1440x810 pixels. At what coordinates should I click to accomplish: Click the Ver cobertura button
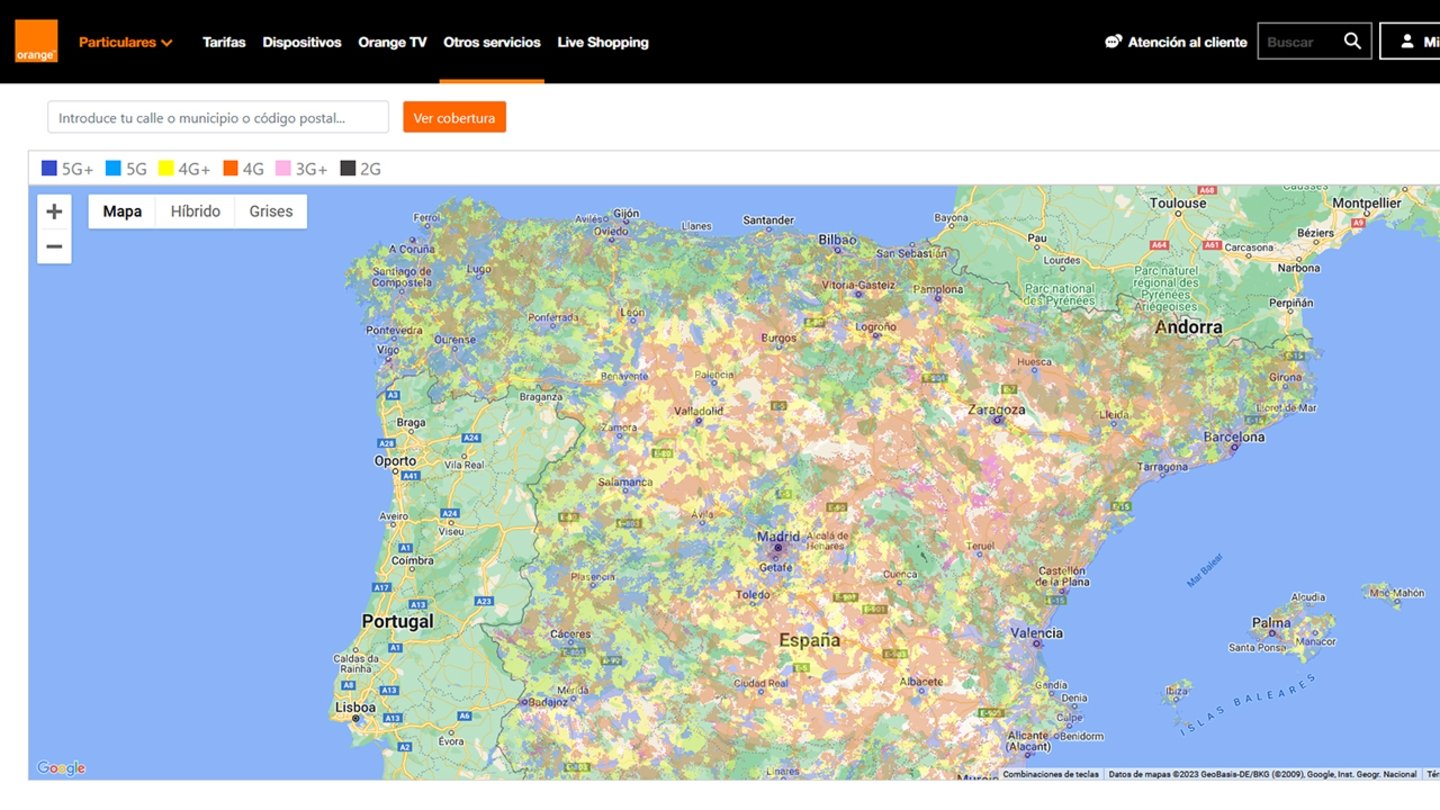454,117
